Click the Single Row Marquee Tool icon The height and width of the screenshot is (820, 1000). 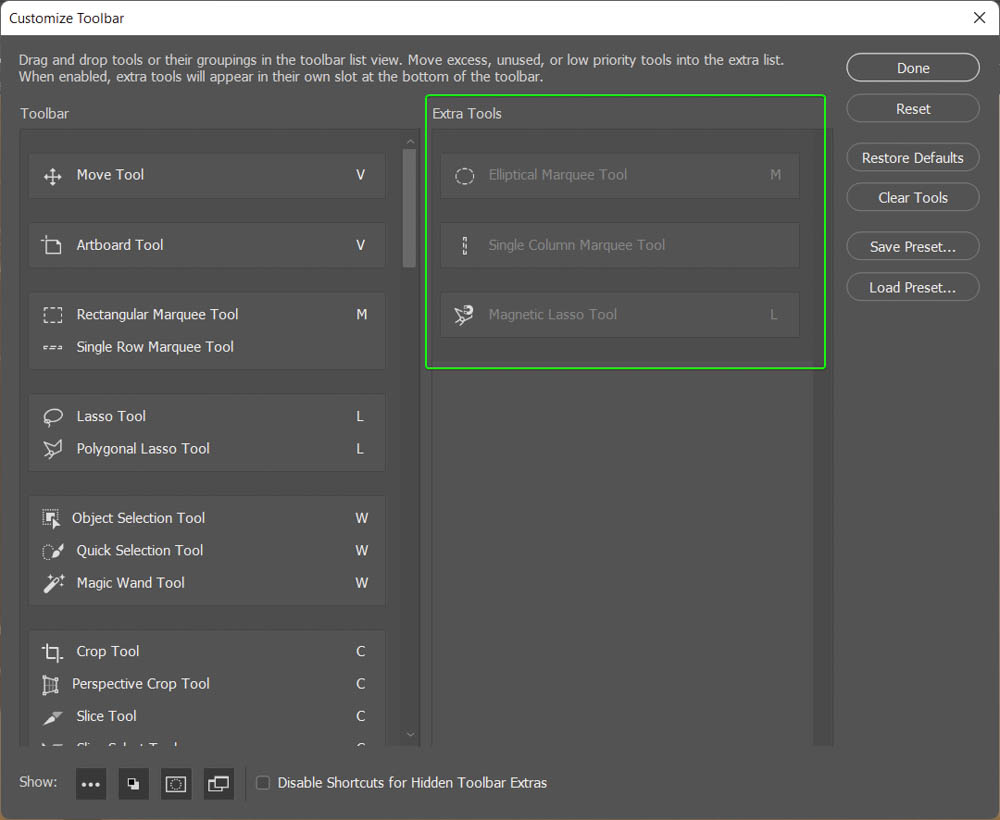click(x=52, y=348)
